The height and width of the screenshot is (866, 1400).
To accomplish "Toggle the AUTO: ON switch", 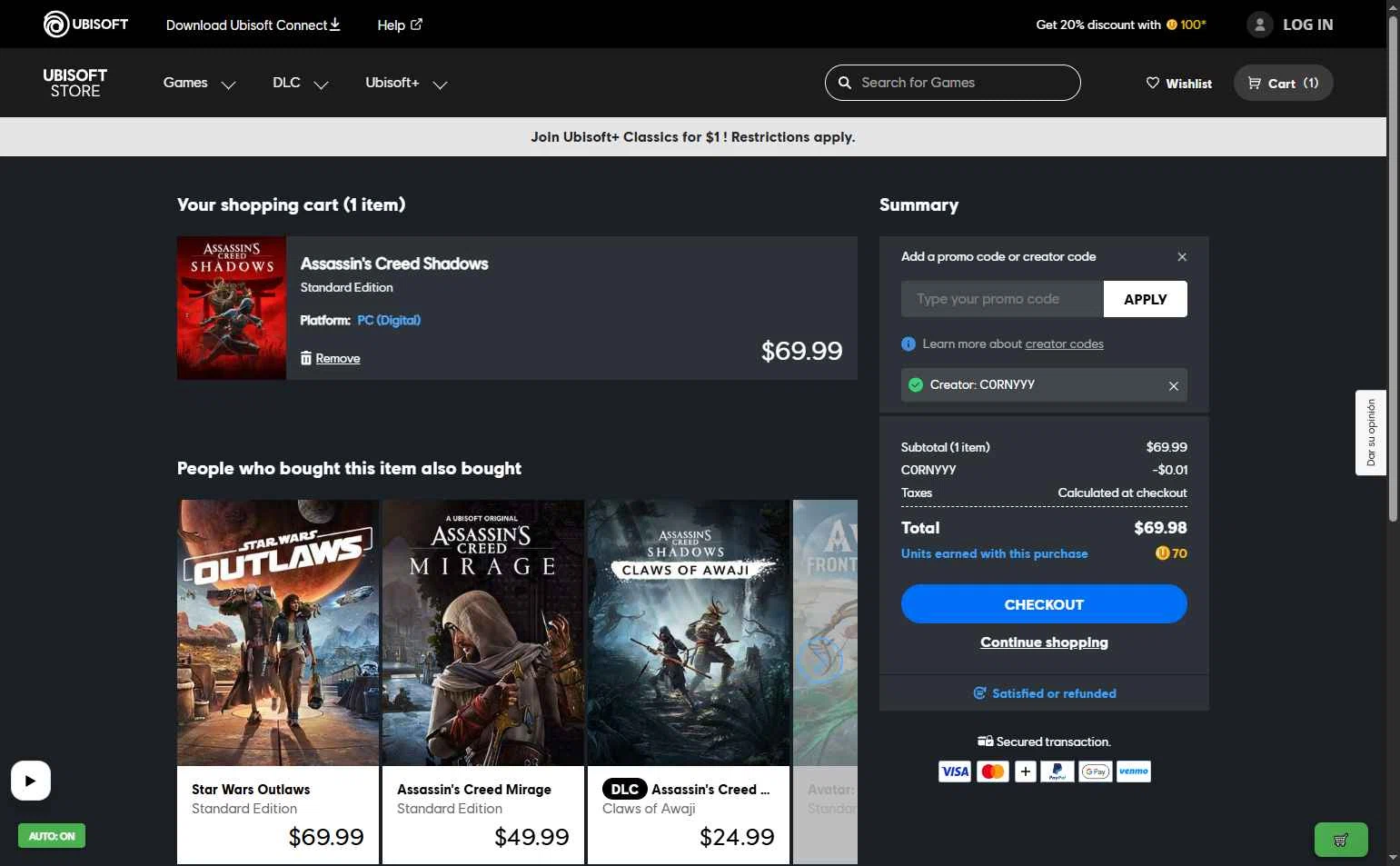I will coord(52,836).
